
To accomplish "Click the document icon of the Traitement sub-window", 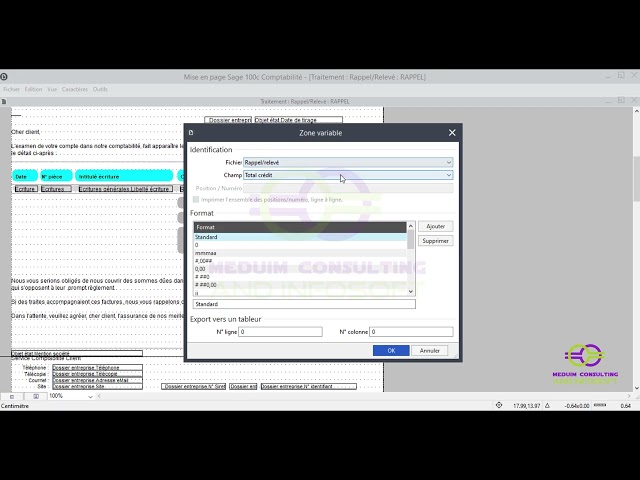I will (3, 101).
